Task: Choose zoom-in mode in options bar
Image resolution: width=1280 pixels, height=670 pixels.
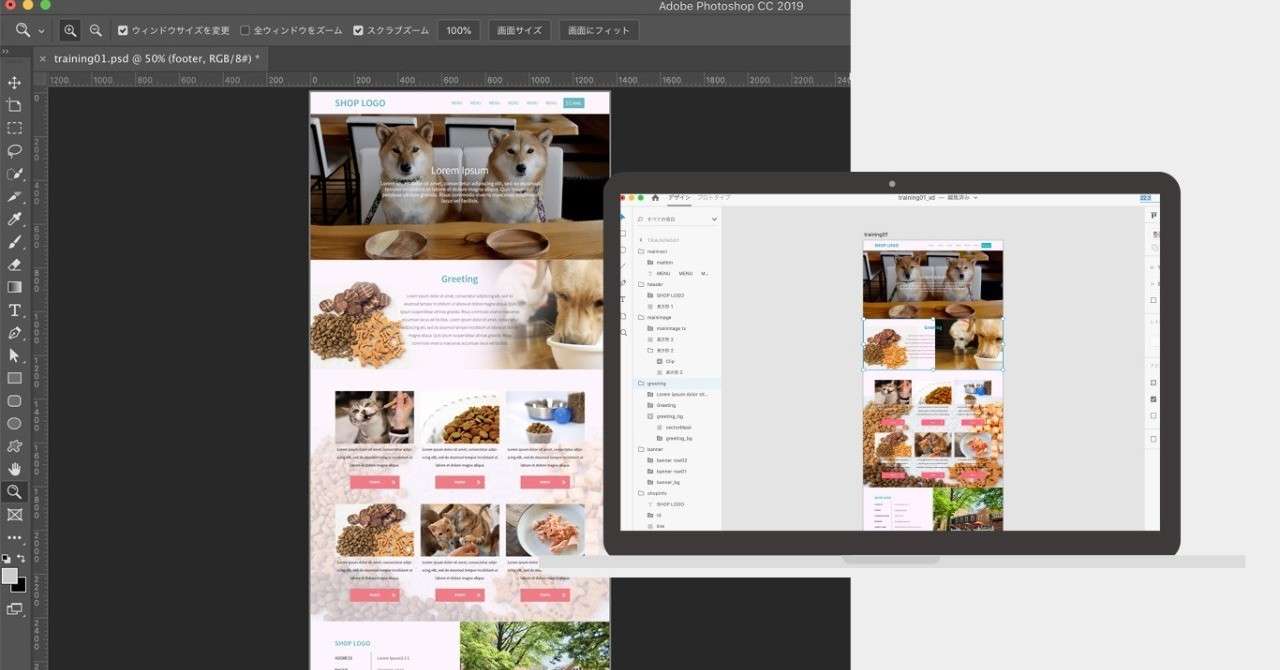Action: pos(70,31)
